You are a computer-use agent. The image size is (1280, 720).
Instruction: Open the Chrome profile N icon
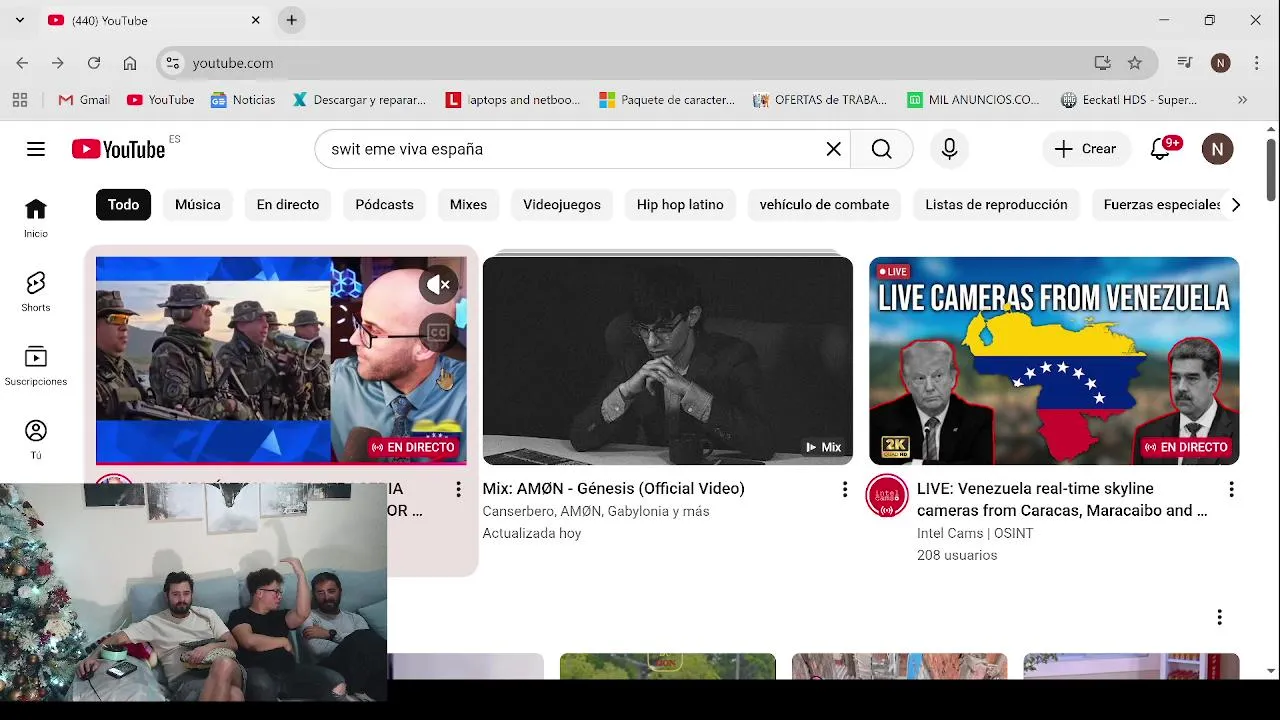click(x=1220, y=63)
